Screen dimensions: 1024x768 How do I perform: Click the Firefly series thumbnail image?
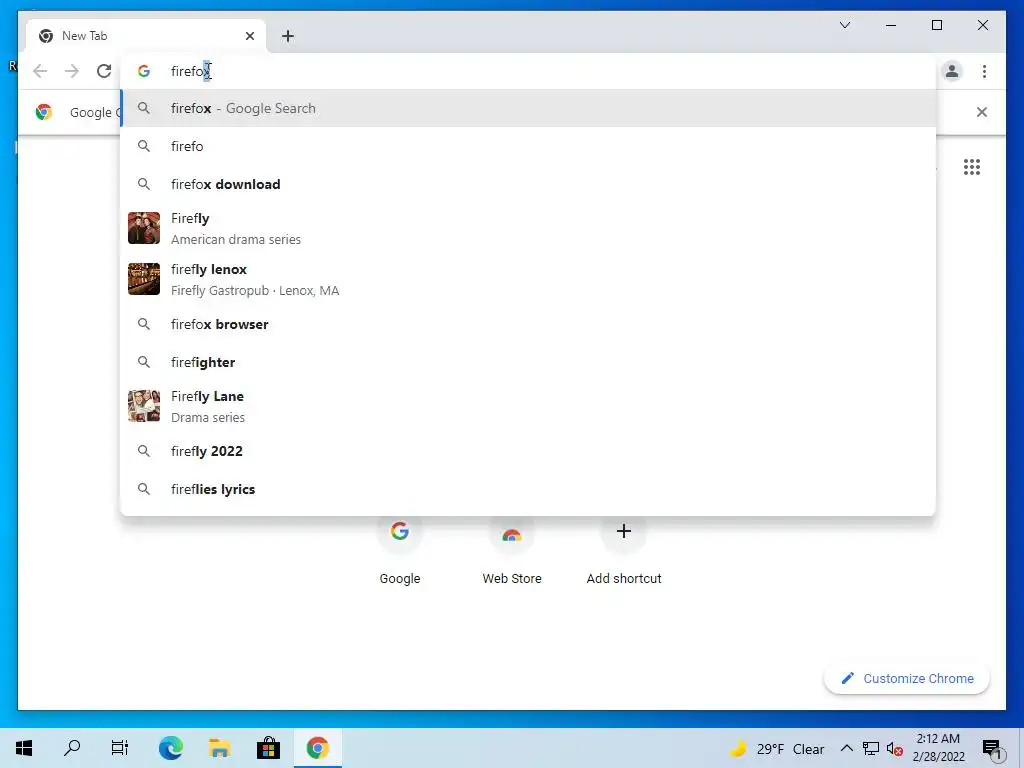point(144,228)
